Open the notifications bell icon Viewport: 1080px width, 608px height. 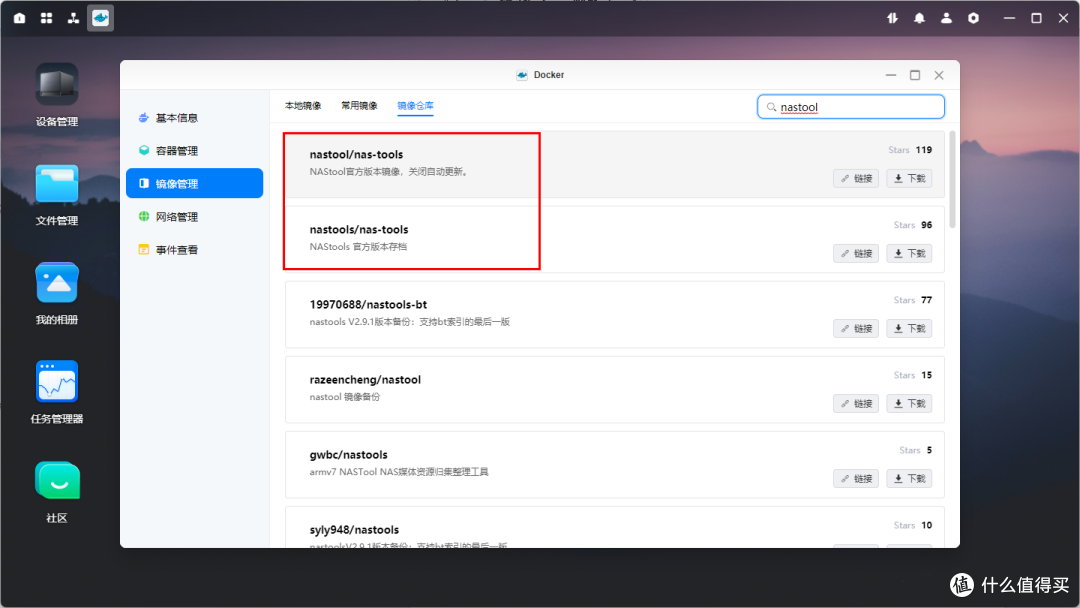[x=919, y=18]
